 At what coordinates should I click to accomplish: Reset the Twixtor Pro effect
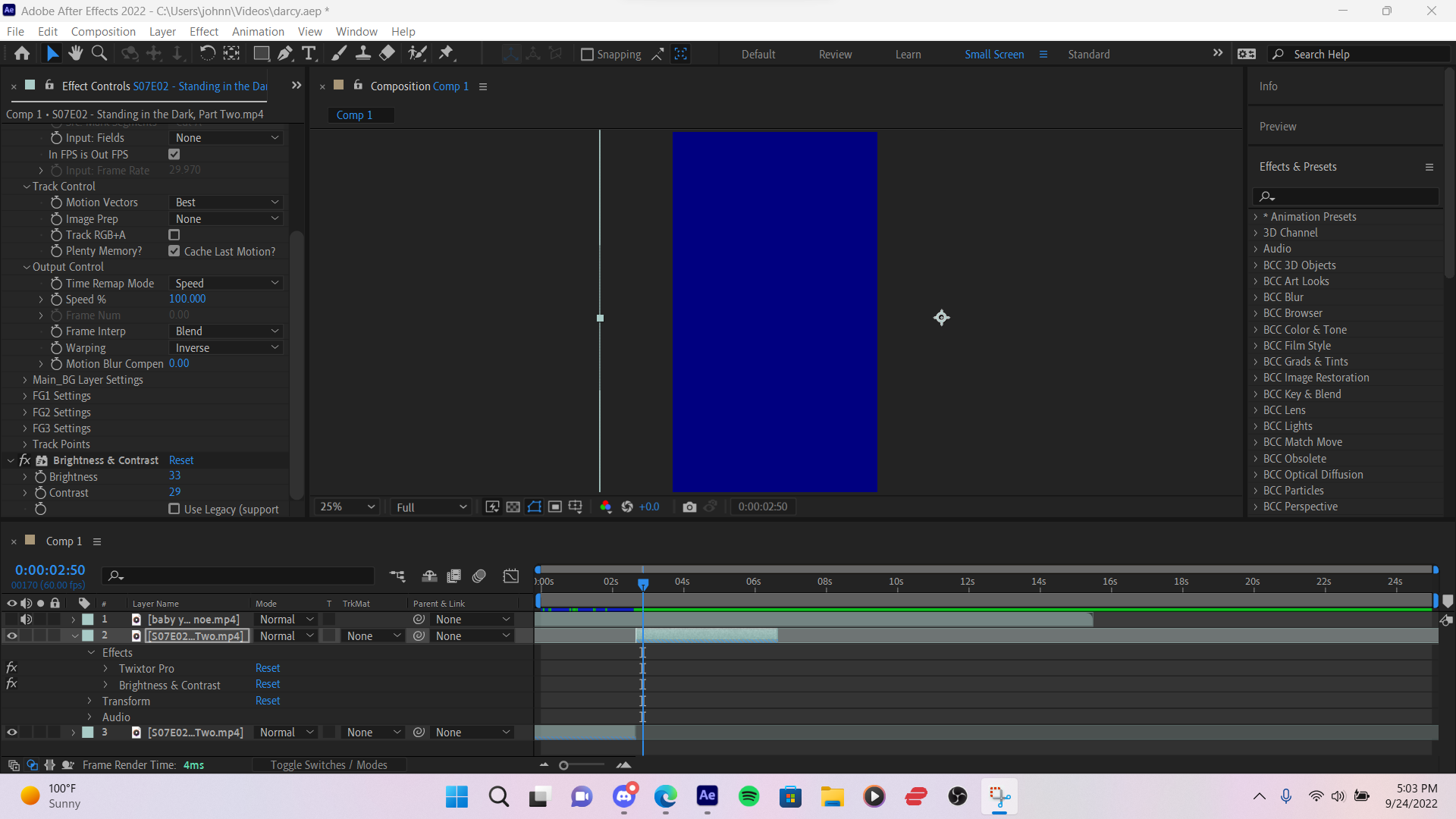[268, 667]
